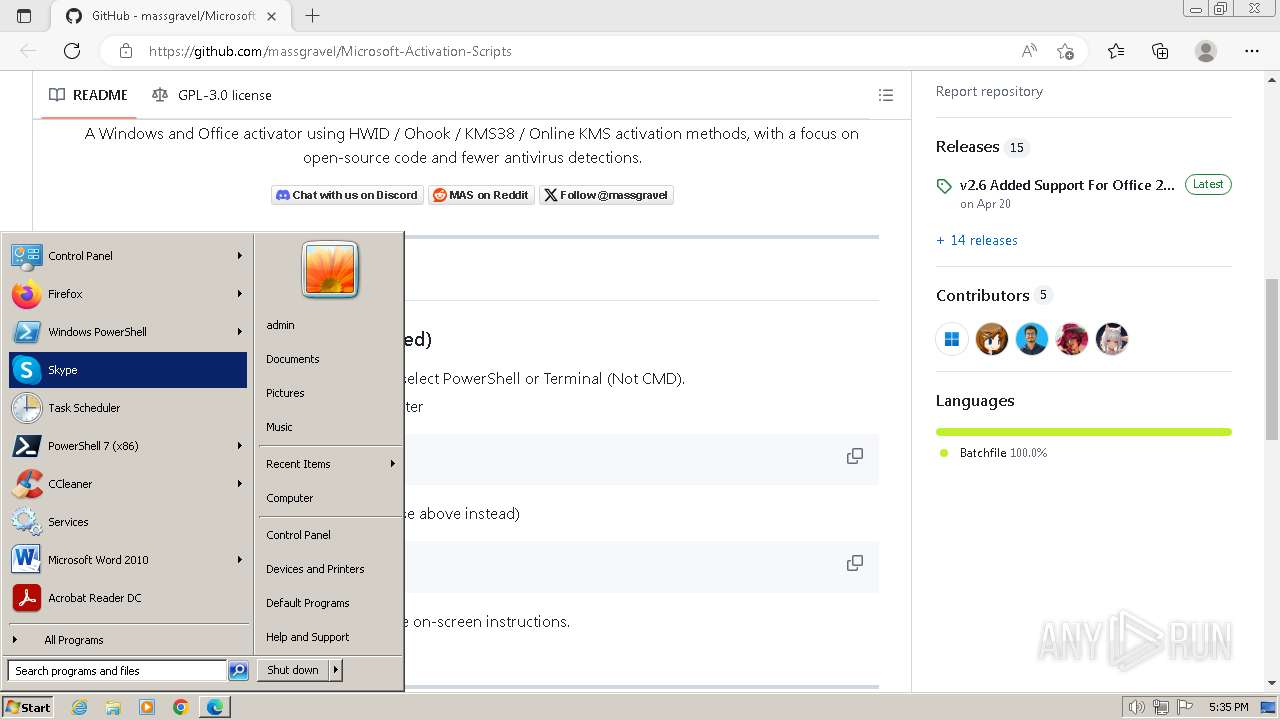The width and height of the screenshot is (1280, 720).
Task: Toggle Read aloud icon in address bar
Action: 1029,51
